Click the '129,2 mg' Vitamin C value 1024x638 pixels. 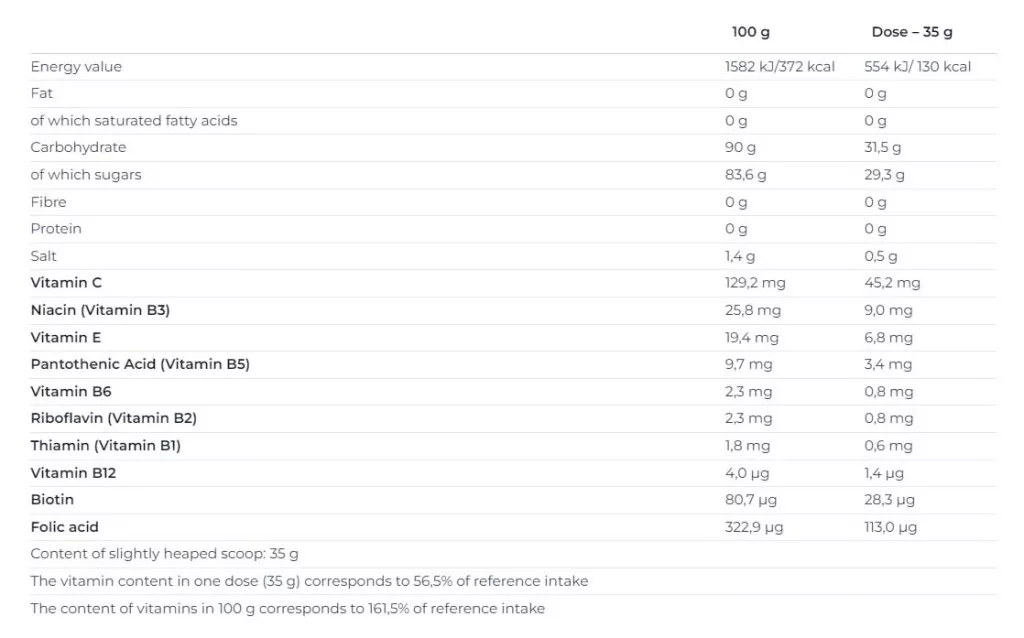(755, 283)
